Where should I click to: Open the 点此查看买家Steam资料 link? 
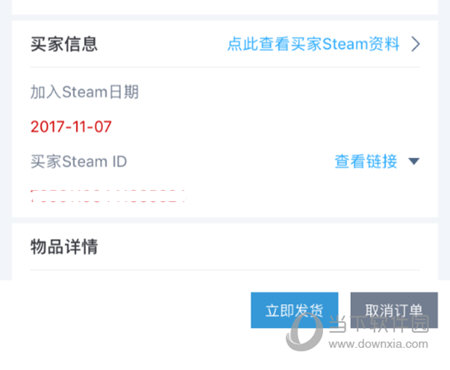click(313, 44)
